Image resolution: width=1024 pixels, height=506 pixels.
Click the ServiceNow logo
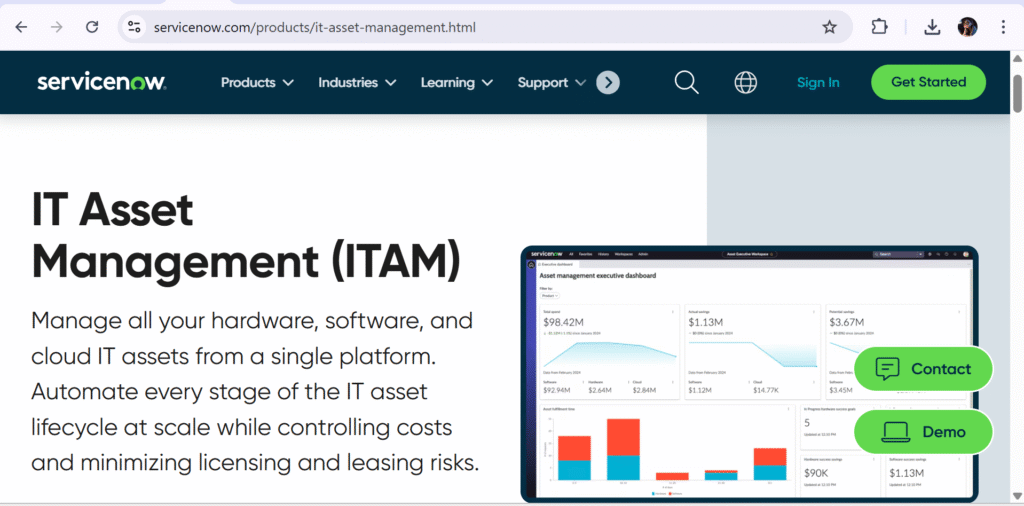point(101,82)
